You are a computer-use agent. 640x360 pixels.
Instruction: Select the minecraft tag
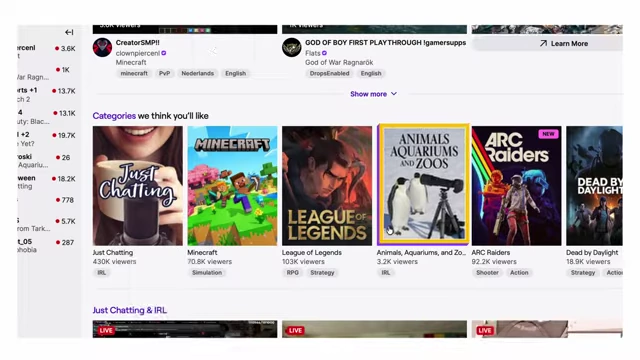pos(134,73)
